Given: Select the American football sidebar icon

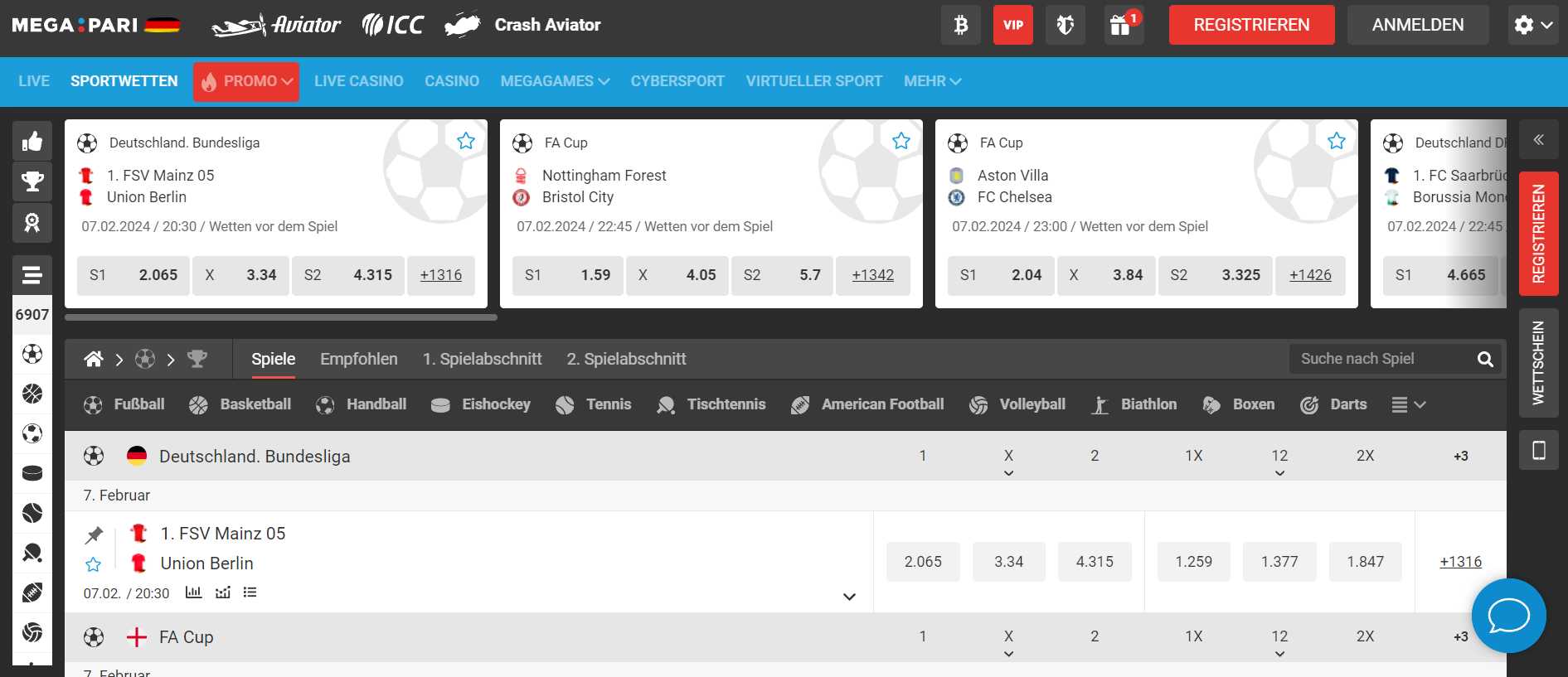Looking at the screenshot, I should (x=32, y=592).
